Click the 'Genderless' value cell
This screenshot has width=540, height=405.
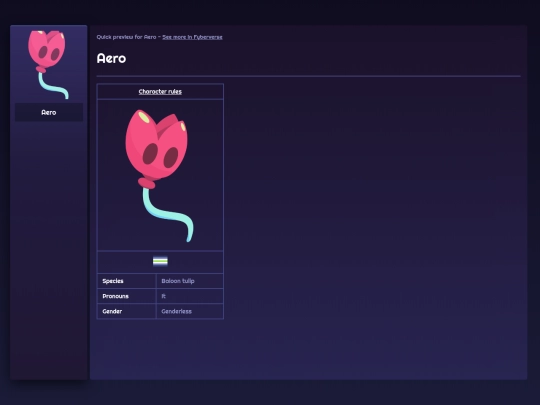[190, 311]
